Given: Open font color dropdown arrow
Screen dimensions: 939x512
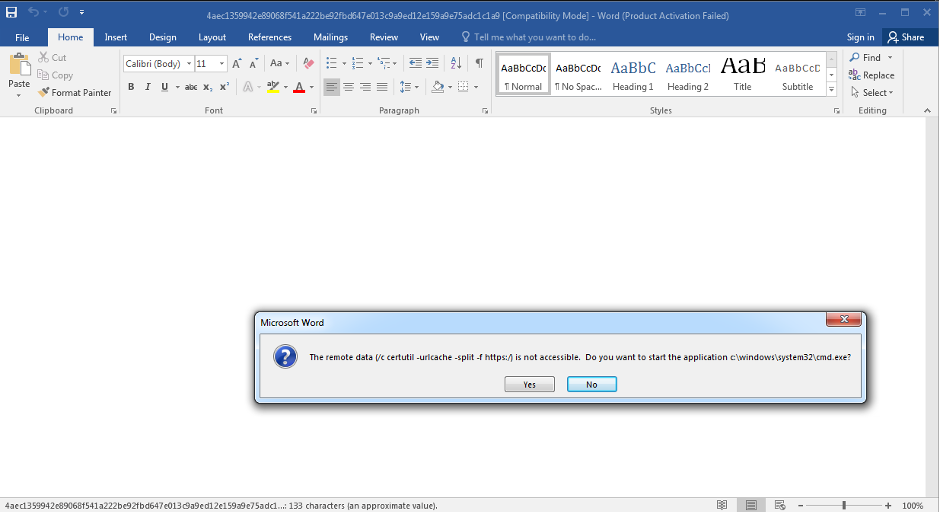Looking at the screenshot, I should pos(311,87).
